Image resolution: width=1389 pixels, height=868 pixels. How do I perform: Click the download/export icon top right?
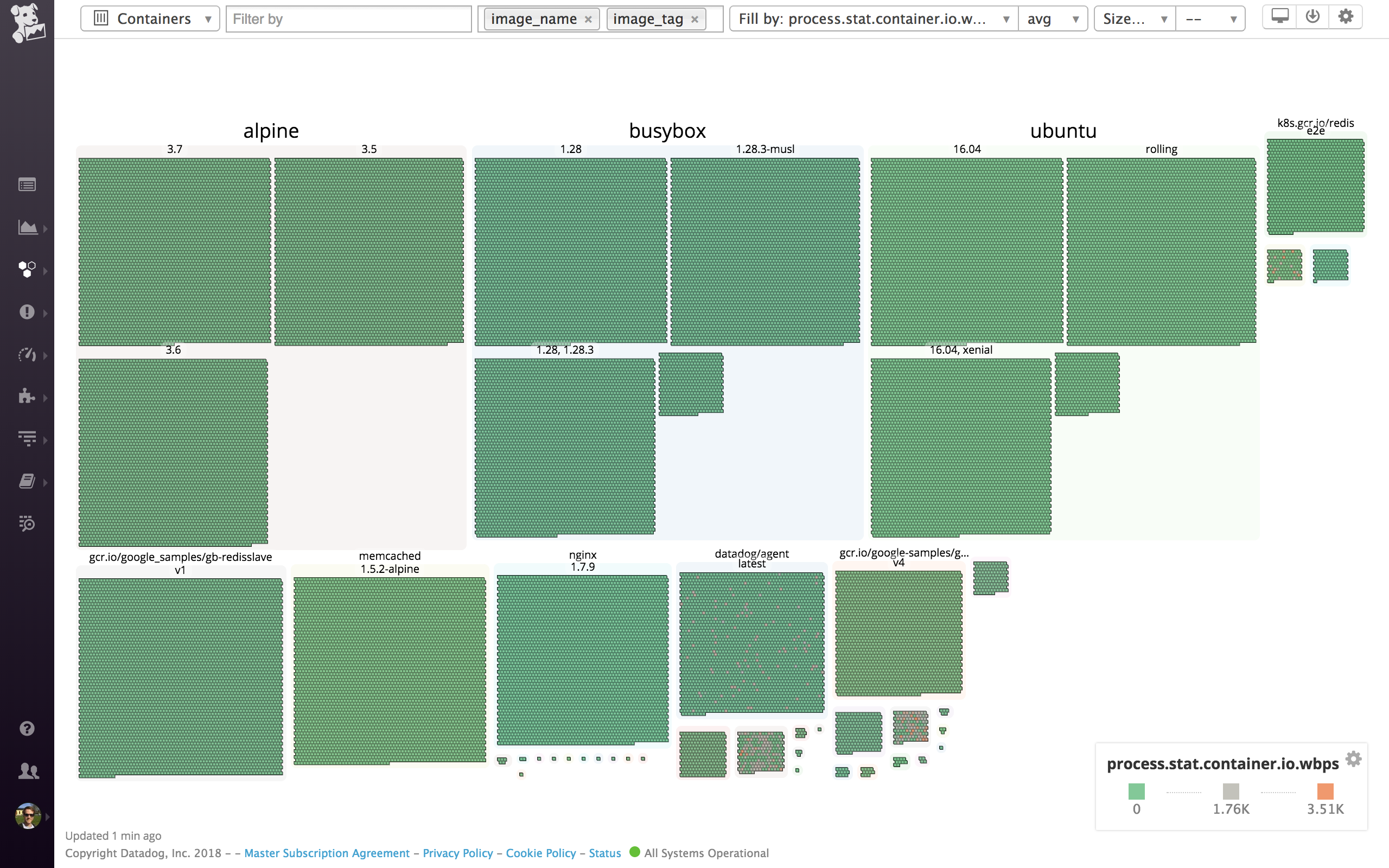point(1314,16)
